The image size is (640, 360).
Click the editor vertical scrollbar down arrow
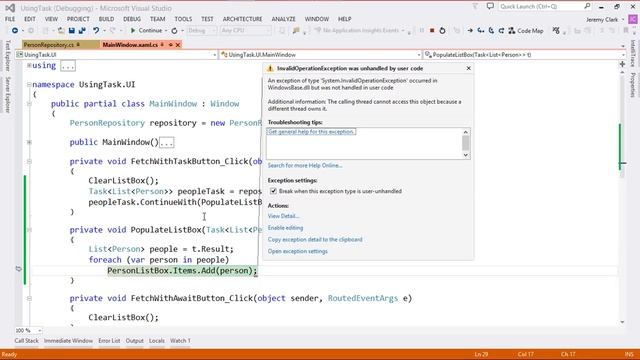click(622, 322)
